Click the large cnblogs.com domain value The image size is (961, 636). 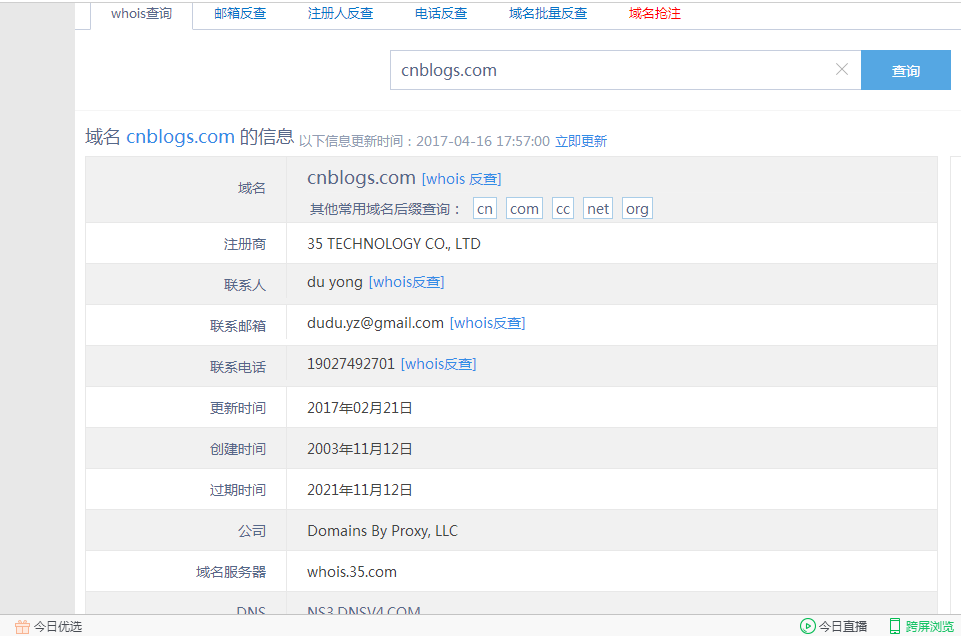[361, 177]
